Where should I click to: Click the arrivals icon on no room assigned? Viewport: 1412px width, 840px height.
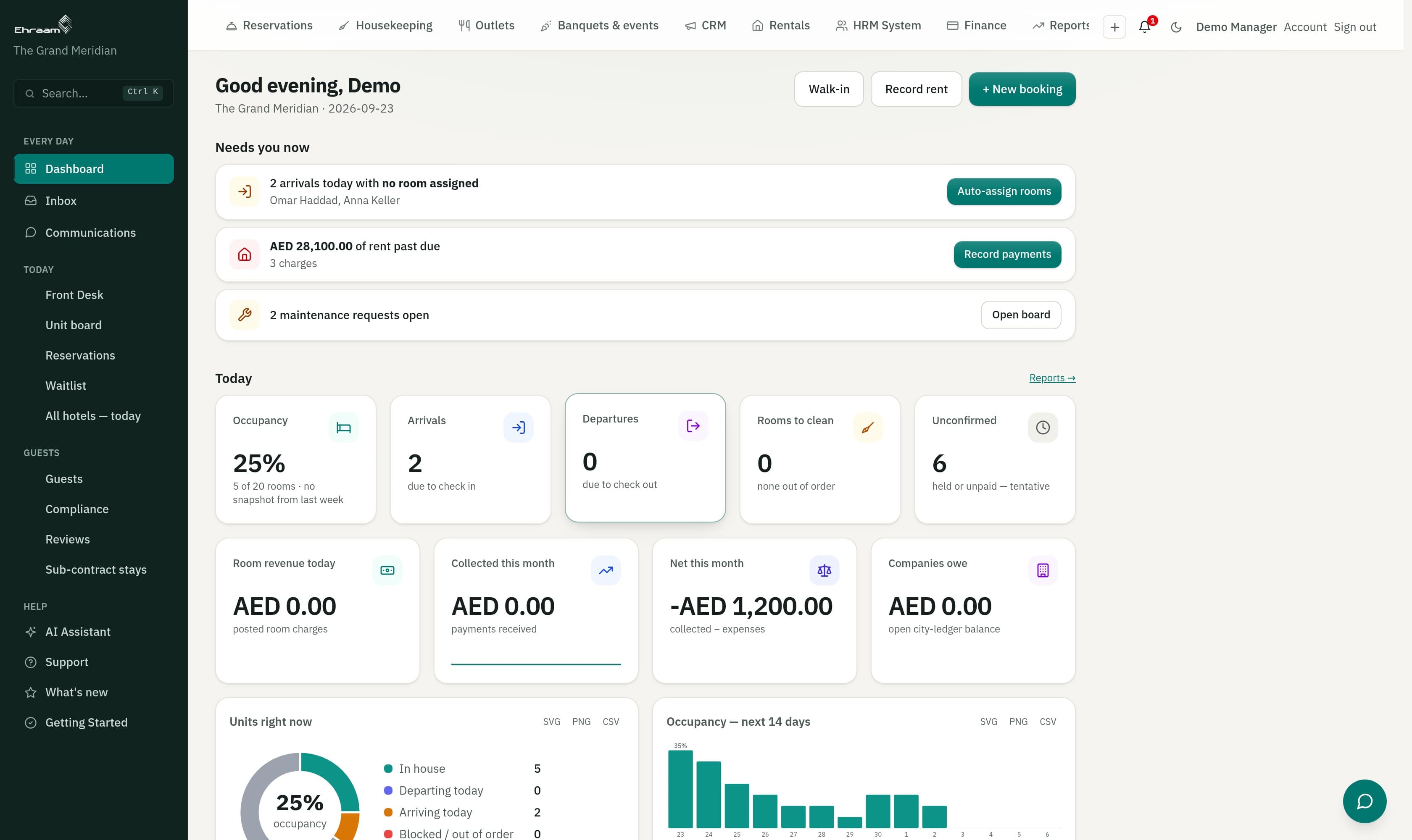click(245, 192)
